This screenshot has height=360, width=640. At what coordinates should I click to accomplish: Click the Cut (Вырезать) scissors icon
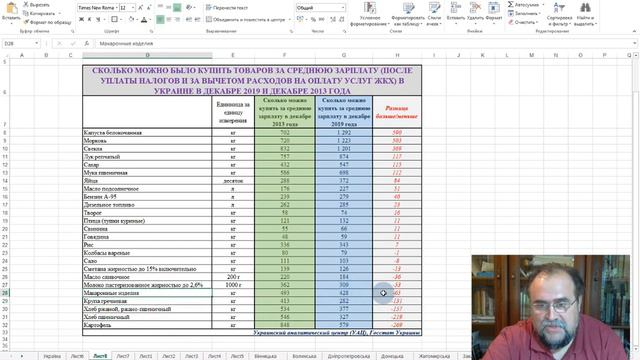click(26, 4)
